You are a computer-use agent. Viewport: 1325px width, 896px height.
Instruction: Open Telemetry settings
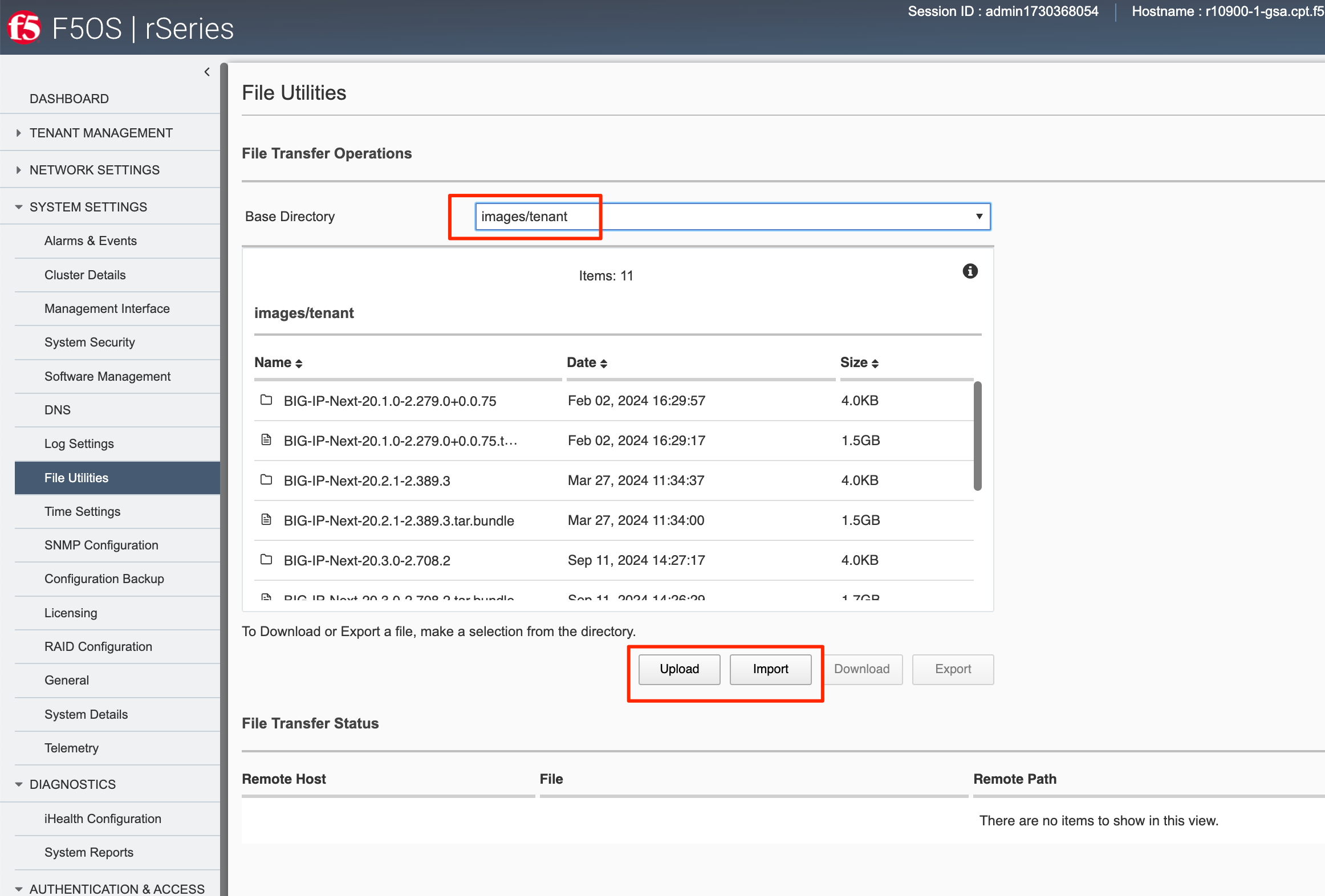point(71,748)
